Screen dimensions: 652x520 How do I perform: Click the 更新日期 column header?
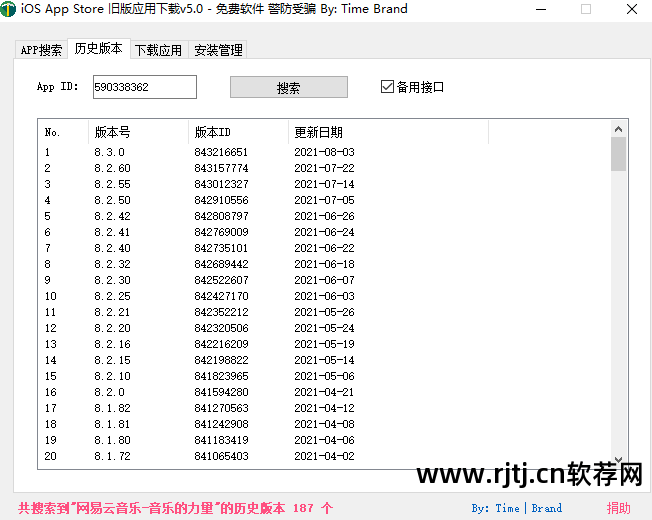click(388, 132)
